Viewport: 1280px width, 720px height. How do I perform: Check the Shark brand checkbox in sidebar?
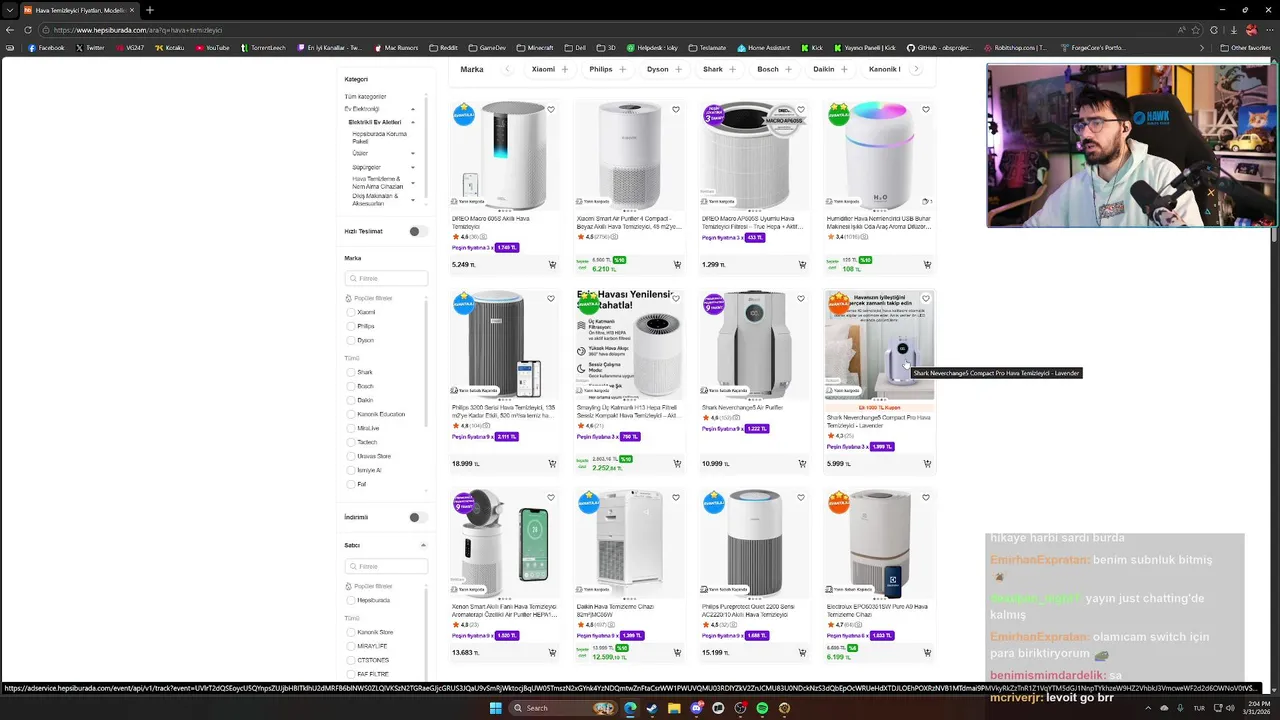coord(350,372)
